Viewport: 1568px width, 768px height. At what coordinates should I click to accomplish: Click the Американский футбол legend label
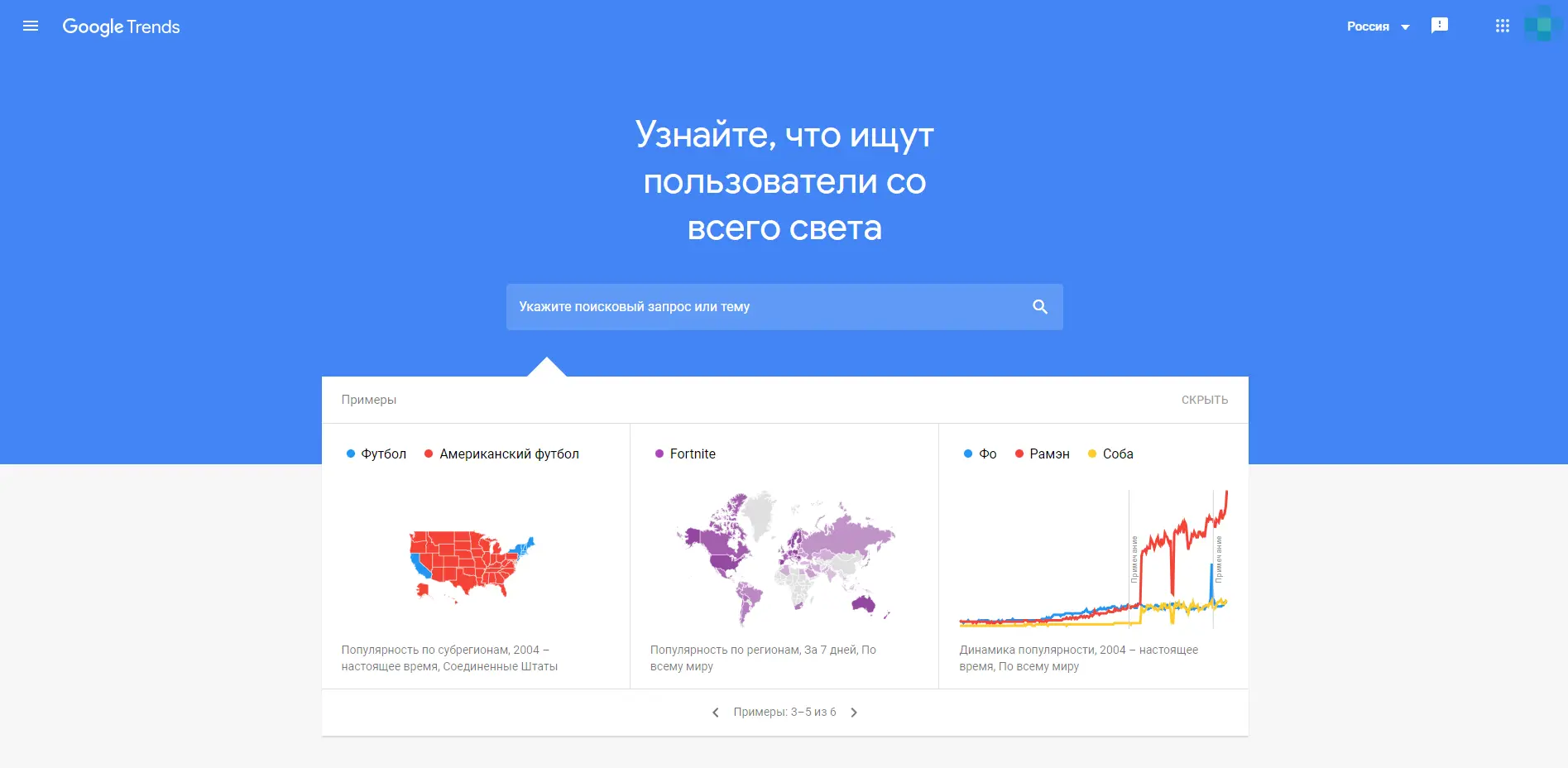click(x=509, y=454)
